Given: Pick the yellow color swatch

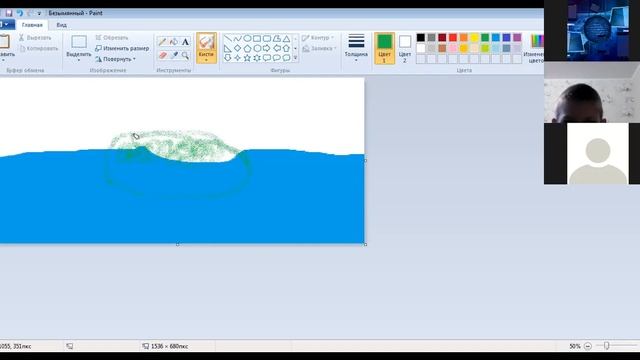Looking at the screenshot, I should (474, 38).
